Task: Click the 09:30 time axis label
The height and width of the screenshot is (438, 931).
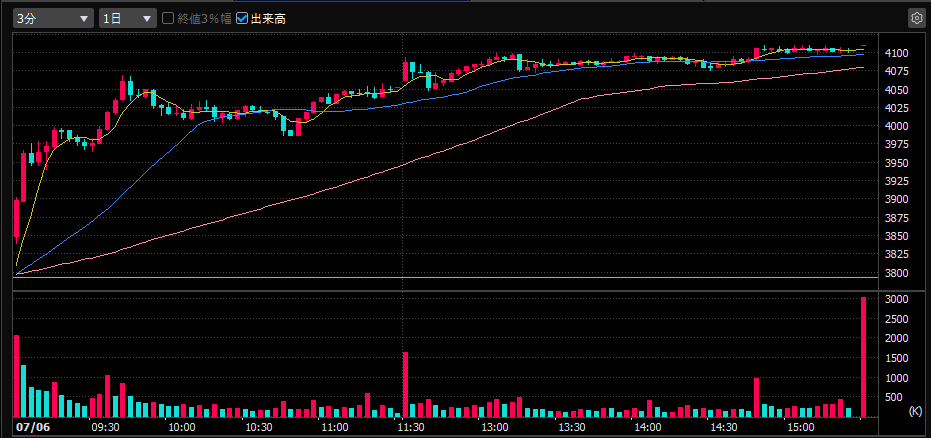Action: point(105,428)
